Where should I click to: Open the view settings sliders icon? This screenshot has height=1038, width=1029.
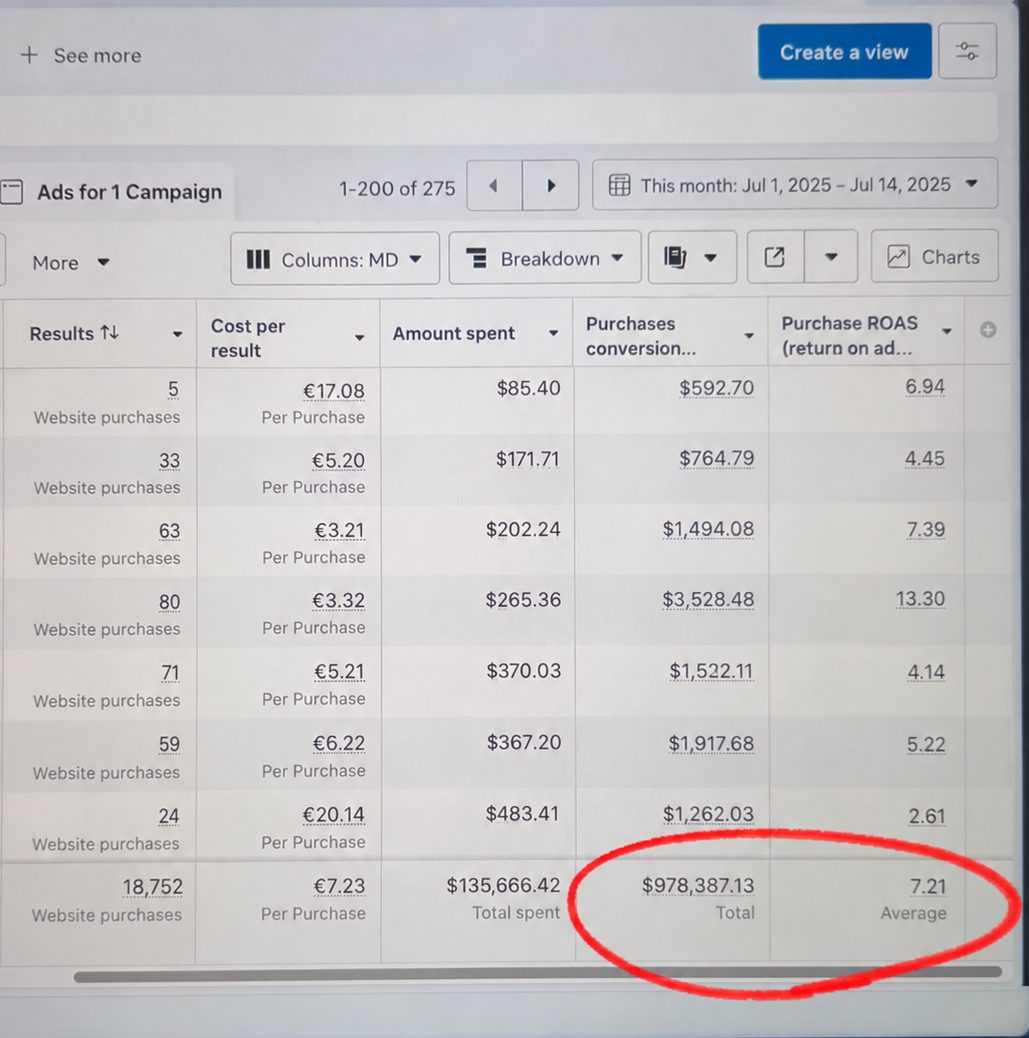click(967, 51)
